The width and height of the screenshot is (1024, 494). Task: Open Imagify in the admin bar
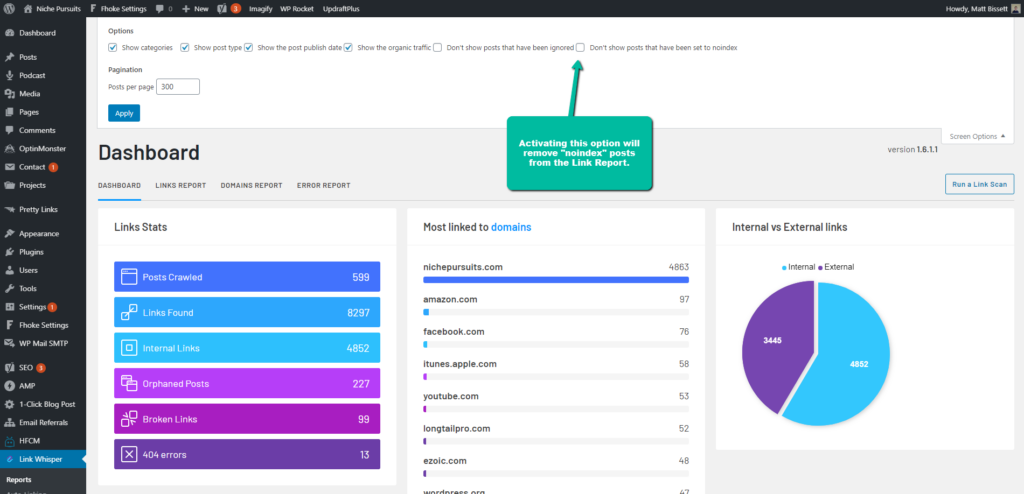261,9
